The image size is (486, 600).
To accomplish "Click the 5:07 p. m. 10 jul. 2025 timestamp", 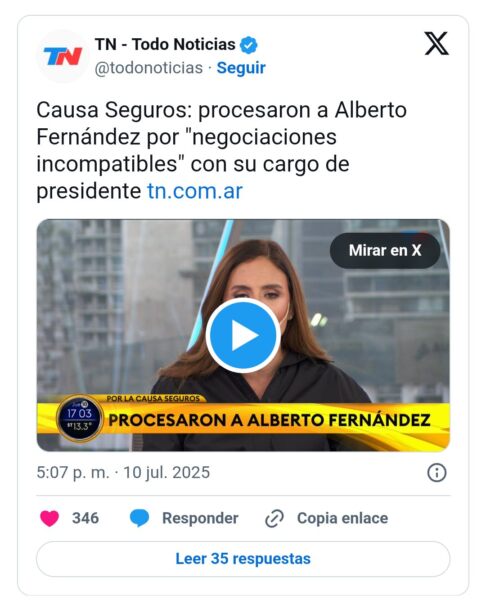I will coord(123,473).
